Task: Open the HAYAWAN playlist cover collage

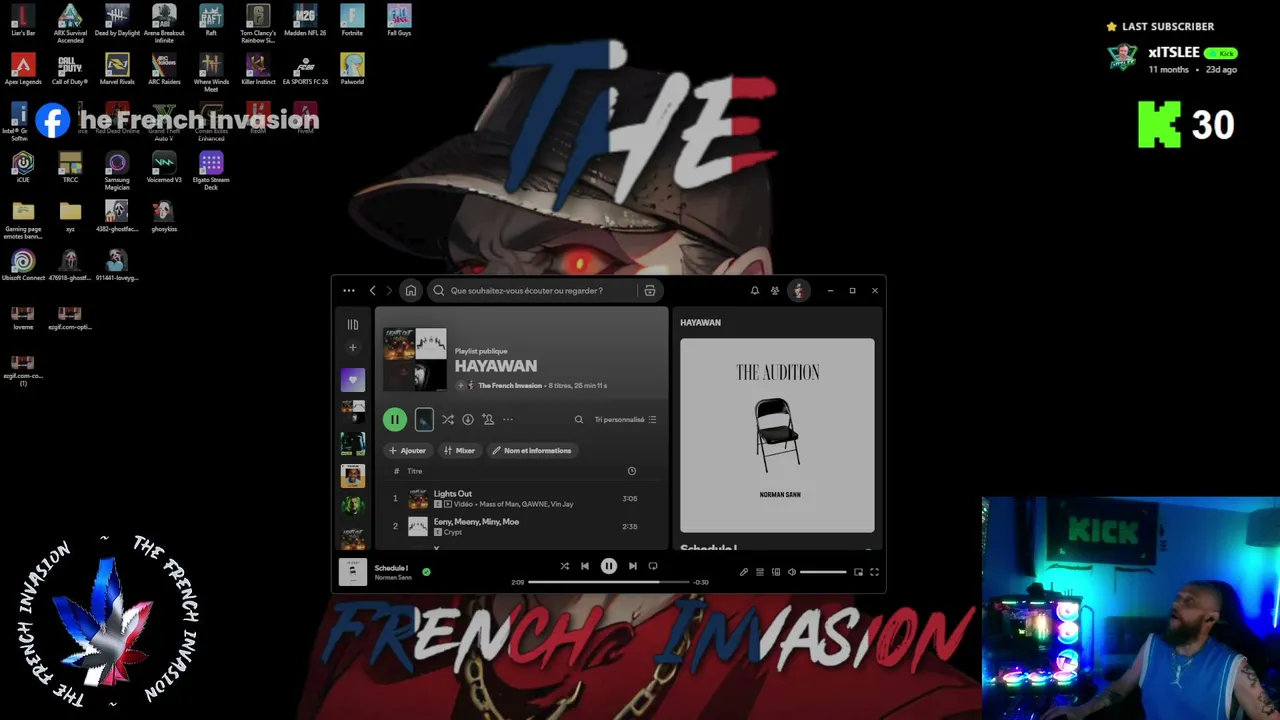Action: (415, 359)
